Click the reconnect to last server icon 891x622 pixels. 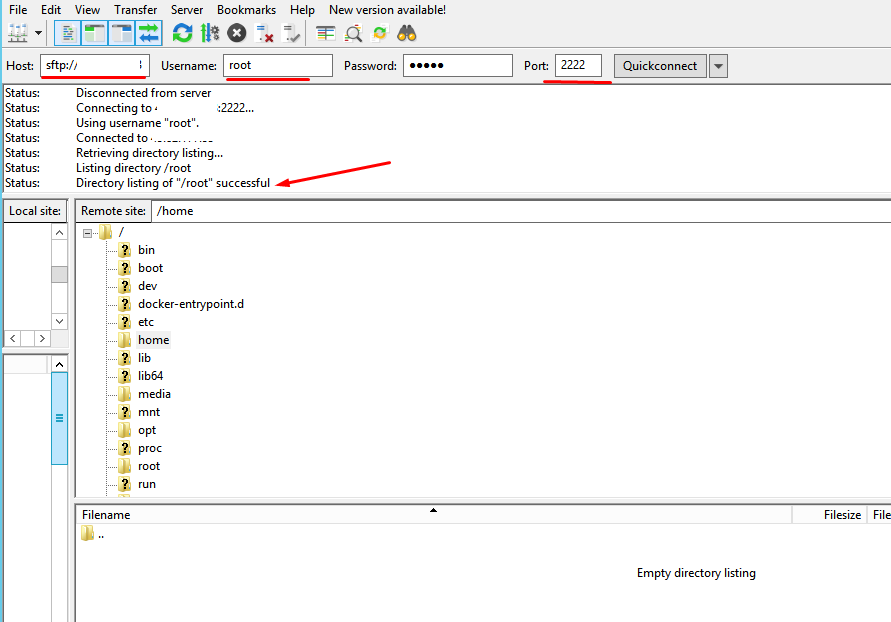pyautogui.click(x=292, y=33)
